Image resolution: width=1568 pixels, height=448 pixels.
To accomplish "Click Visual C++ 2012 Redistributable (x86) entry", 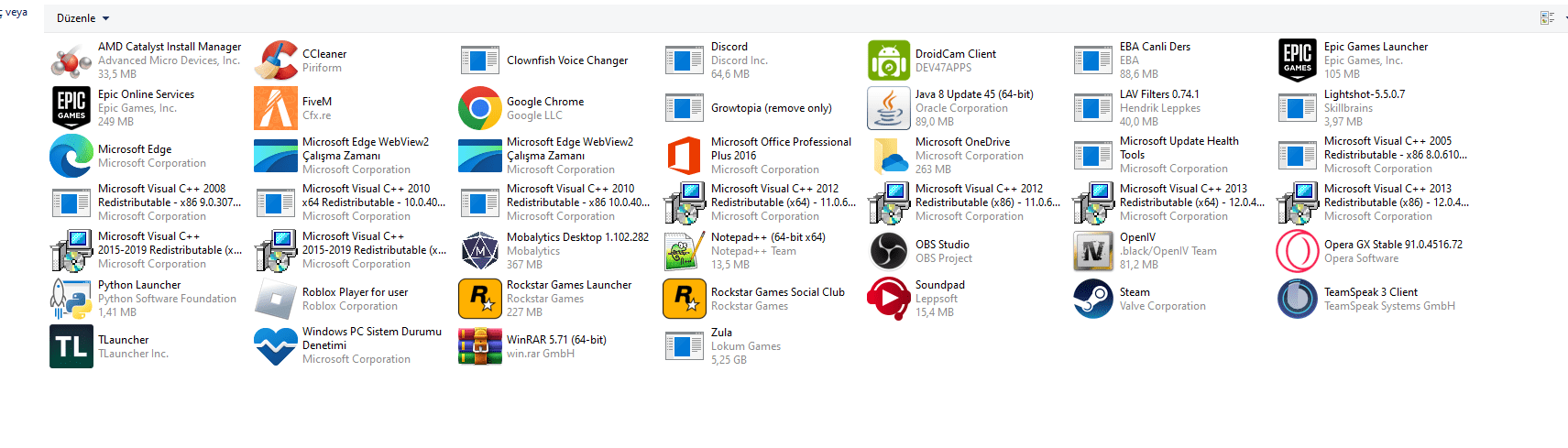I will [x=964, y=203].
